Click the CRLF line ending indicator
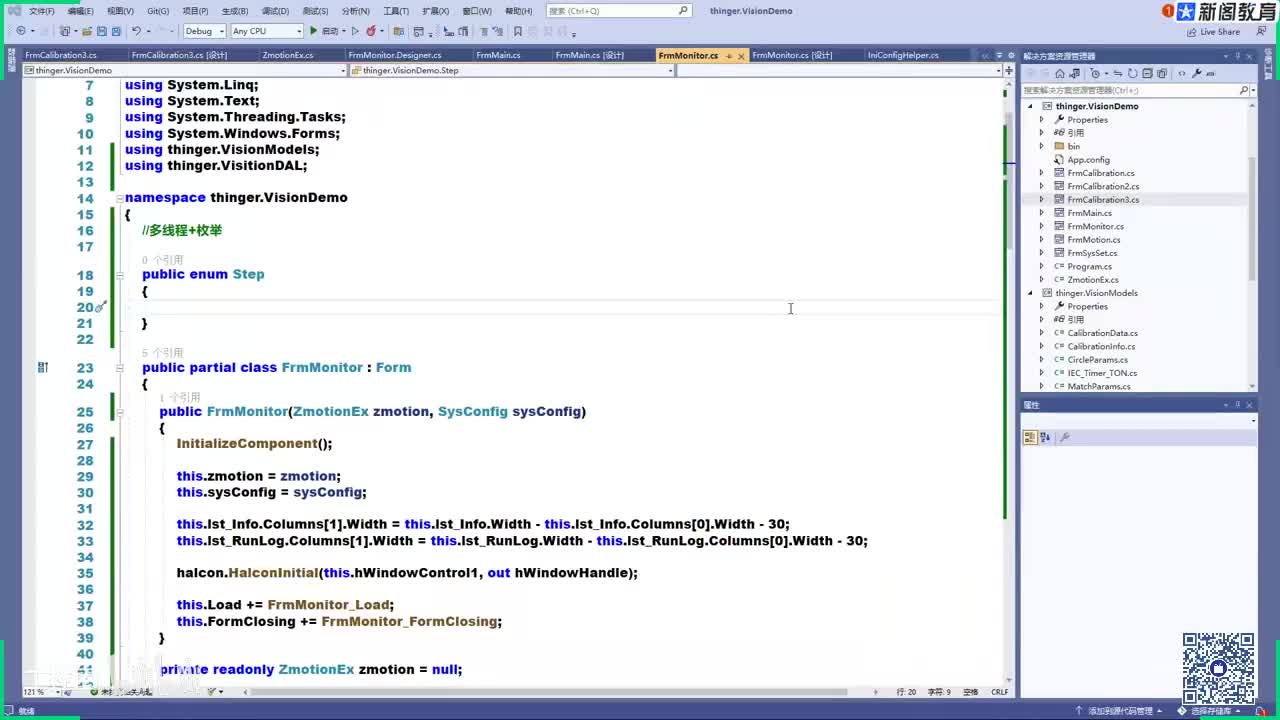Screen dimensions: 1280x720 [999, 691]
